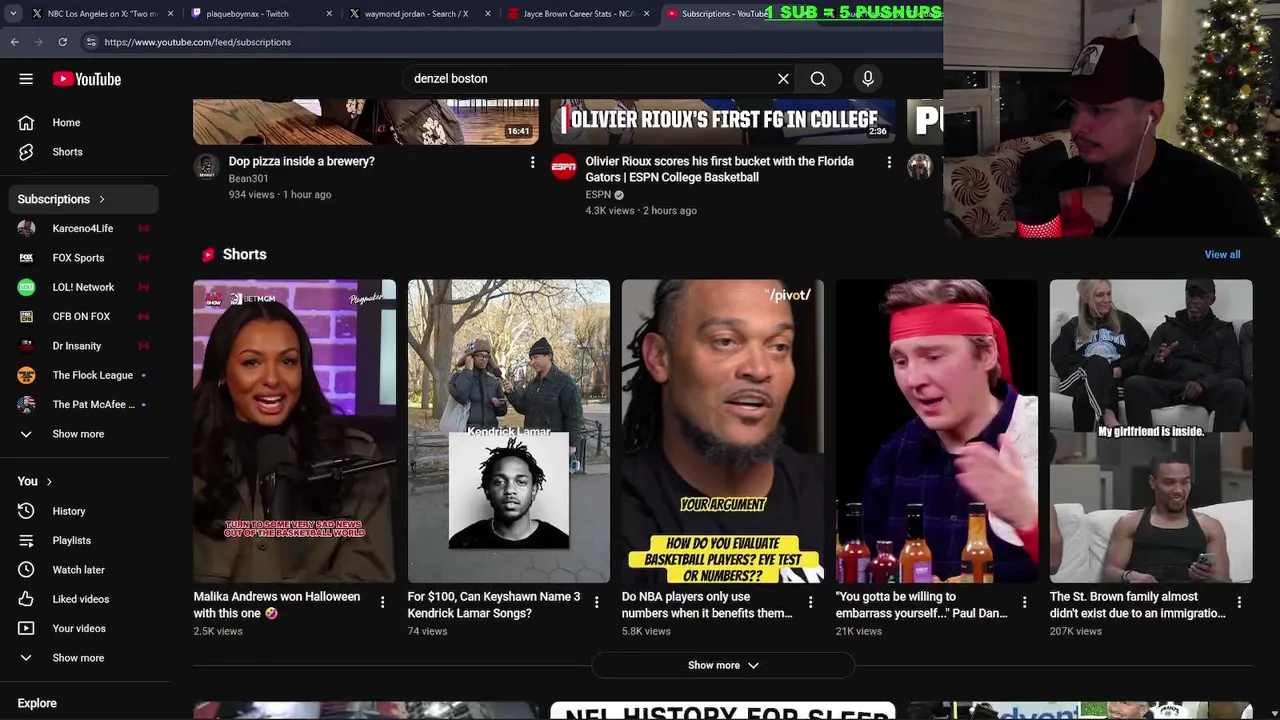This screenshot has width=1280, height=720.
Task: Play the Olivier Rioux first FG thumbnail
Action: click(x=722, y=122)
